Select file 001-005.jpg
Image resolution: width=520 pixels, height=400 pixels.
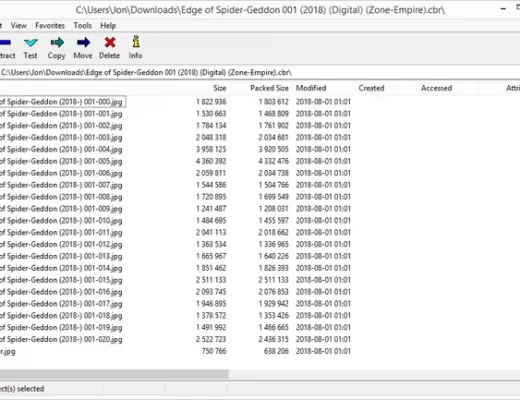[61, 161]
